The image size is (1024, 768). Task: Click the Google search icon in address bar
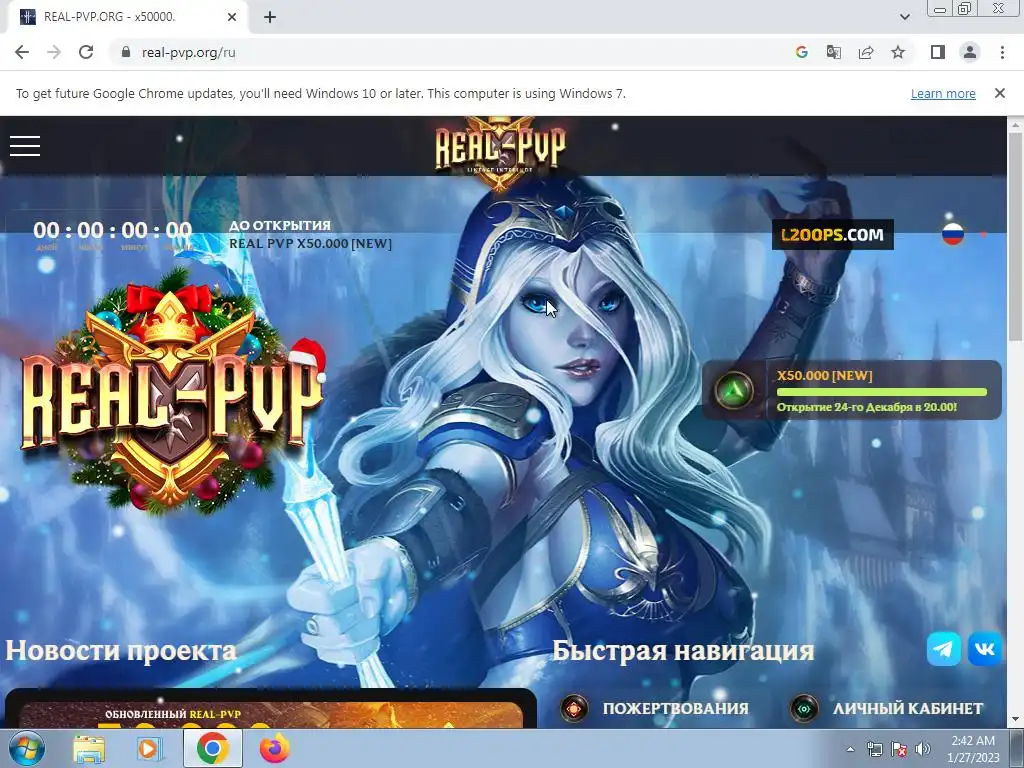point(801,52)
